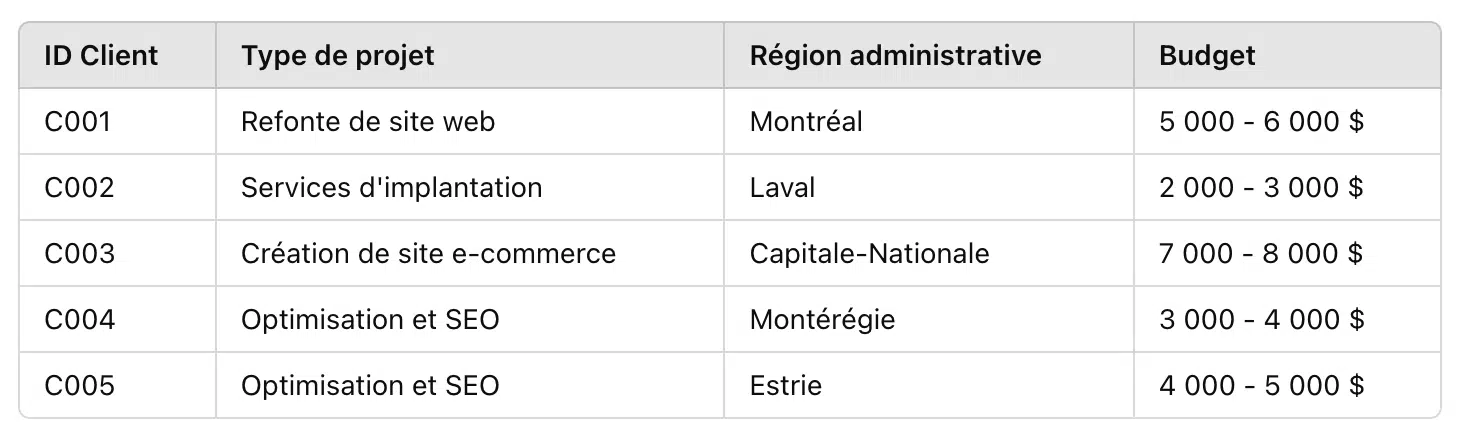The width and height of the screenshot is (1466, 438).
Task: Click the Laval region cell
Action: 929,187
